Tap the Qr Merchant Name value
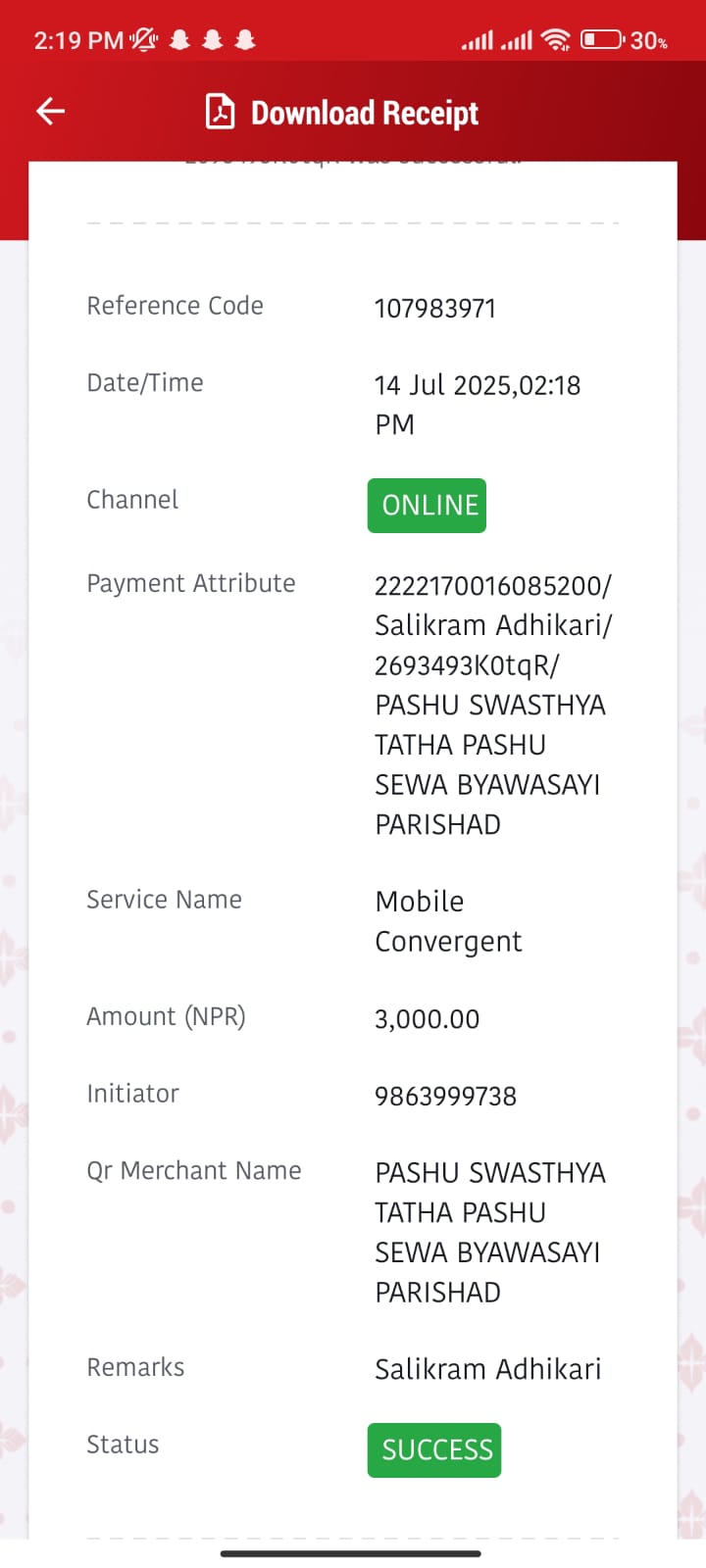 coord(490,1232)
